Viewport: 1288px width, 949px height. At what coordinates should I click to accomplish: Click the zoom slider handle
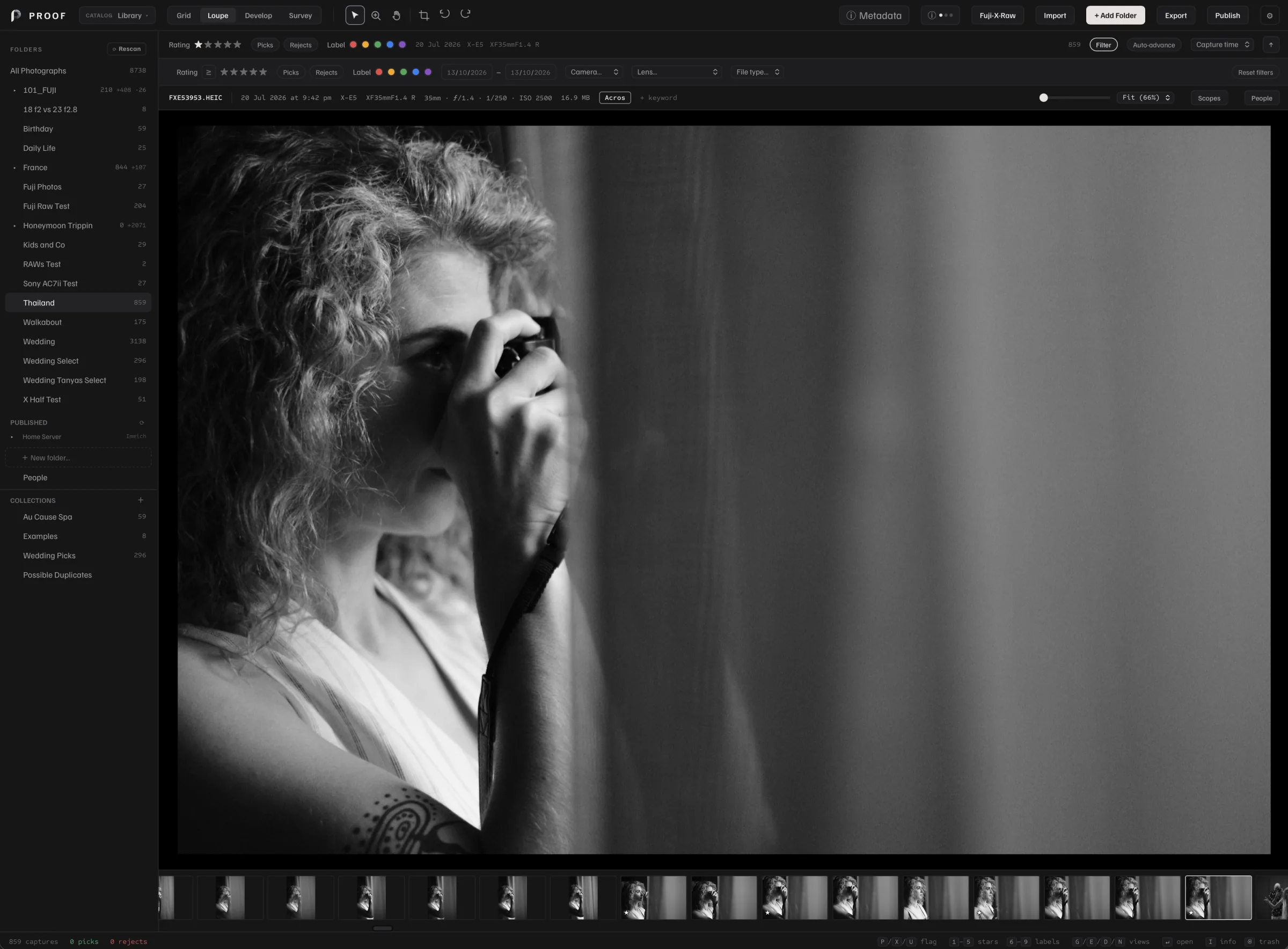pos(1043,98)
